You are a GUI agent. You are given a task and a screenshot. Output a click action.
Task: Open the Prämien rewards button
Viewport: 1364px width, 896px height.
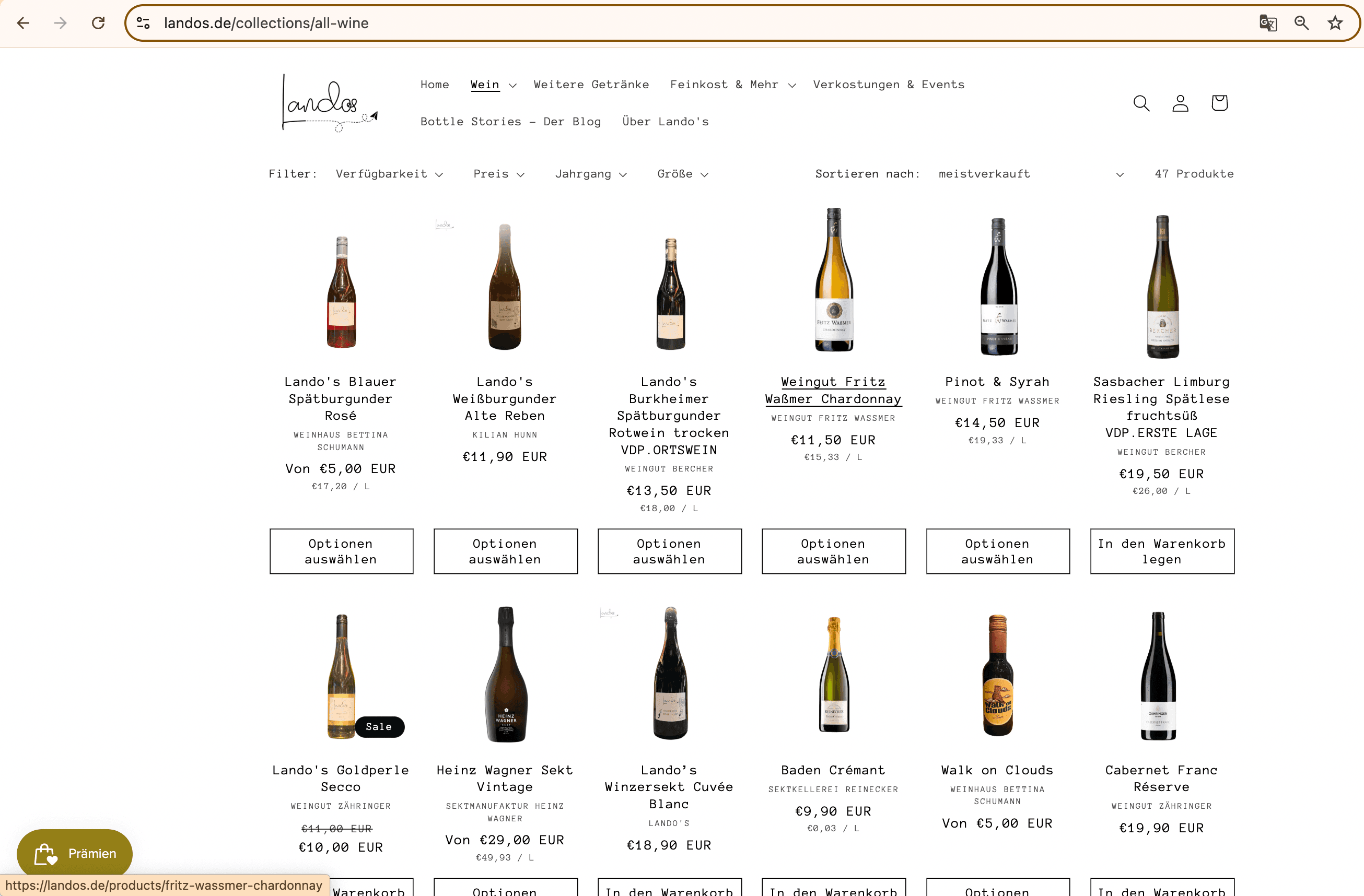click(75, 853)
